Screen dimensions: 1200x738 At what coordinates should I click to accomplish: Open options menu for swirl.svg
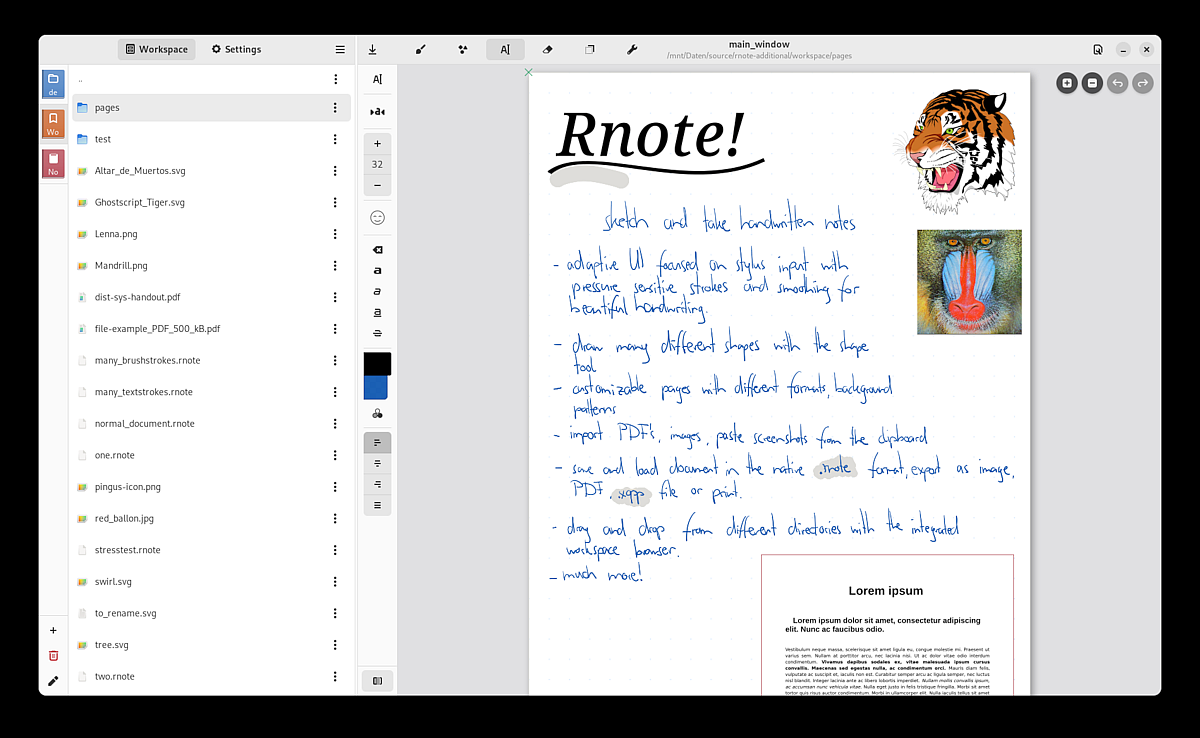pyautogui.click(x=335, y=582)
